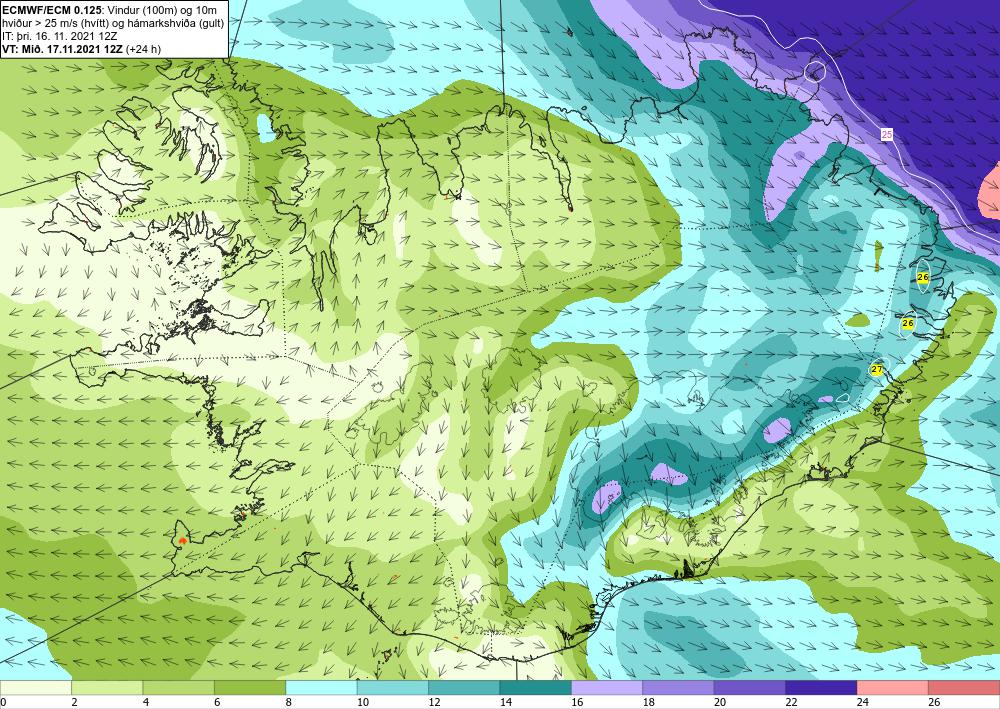Click the 12–14 m/s teal legend swatch

click(x=464, y=688)
